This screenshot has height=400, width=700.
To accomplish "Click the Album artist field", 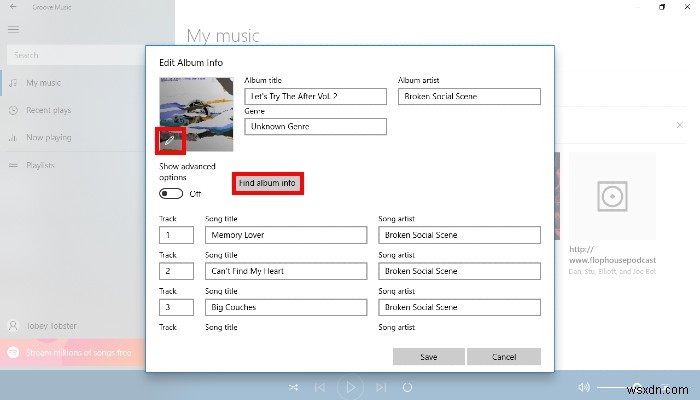I will click(x=469, y=96).
